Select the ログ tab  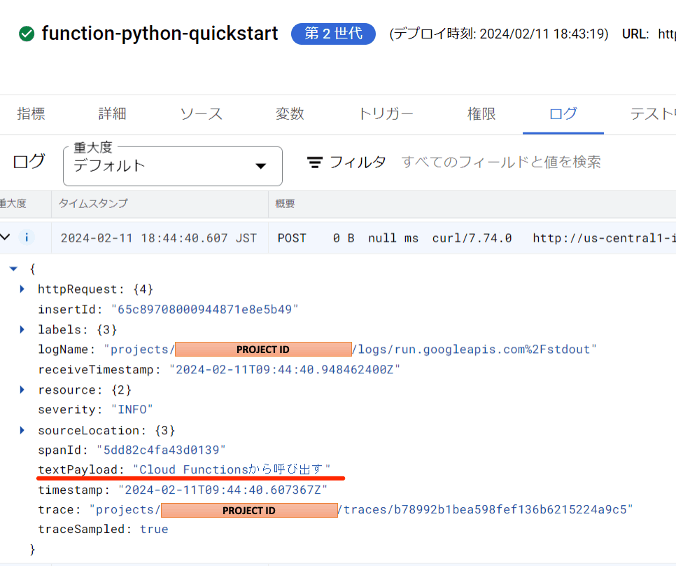tap(563, 114)
